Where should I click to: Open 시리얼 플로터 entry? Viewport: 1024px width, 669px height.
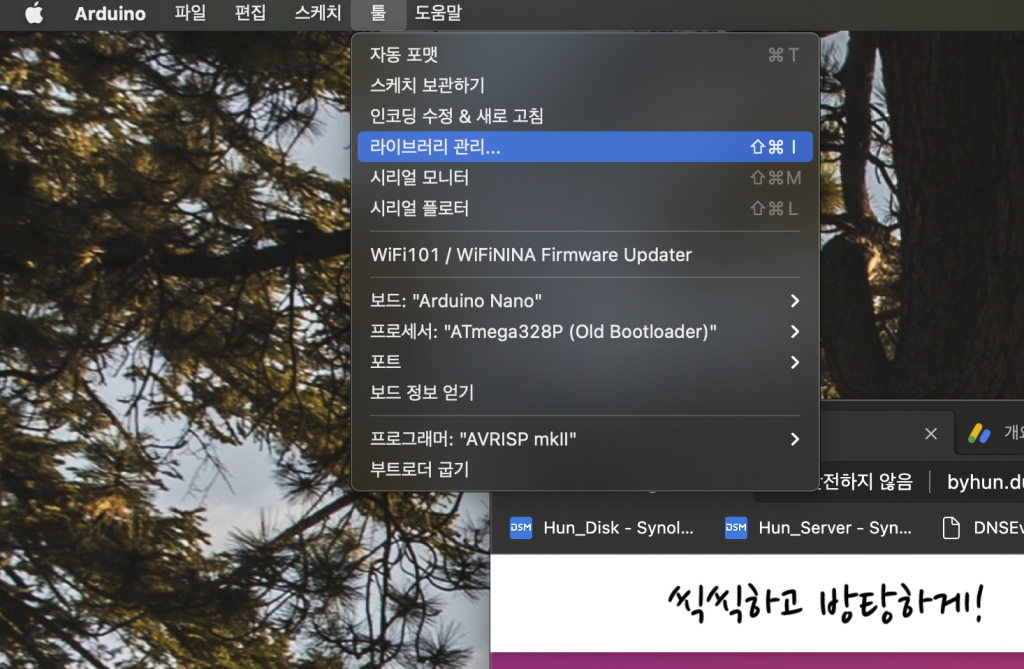click(x=585, y=208)
